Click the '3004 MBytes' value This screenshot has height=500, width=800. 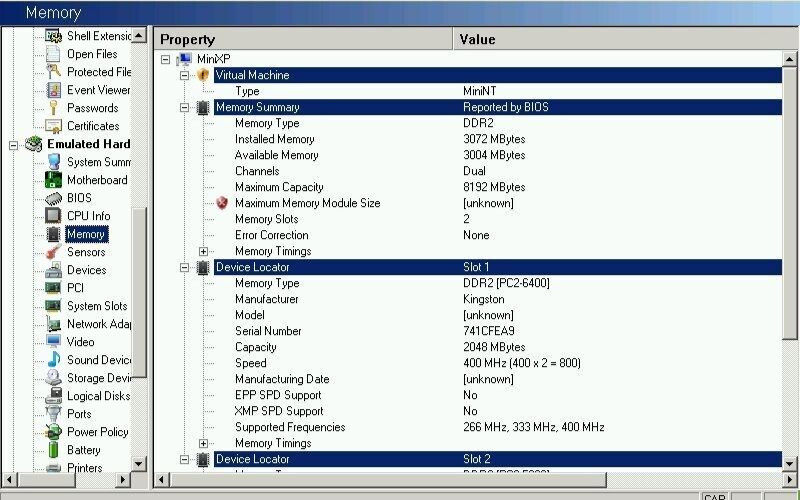coord(494,155)
